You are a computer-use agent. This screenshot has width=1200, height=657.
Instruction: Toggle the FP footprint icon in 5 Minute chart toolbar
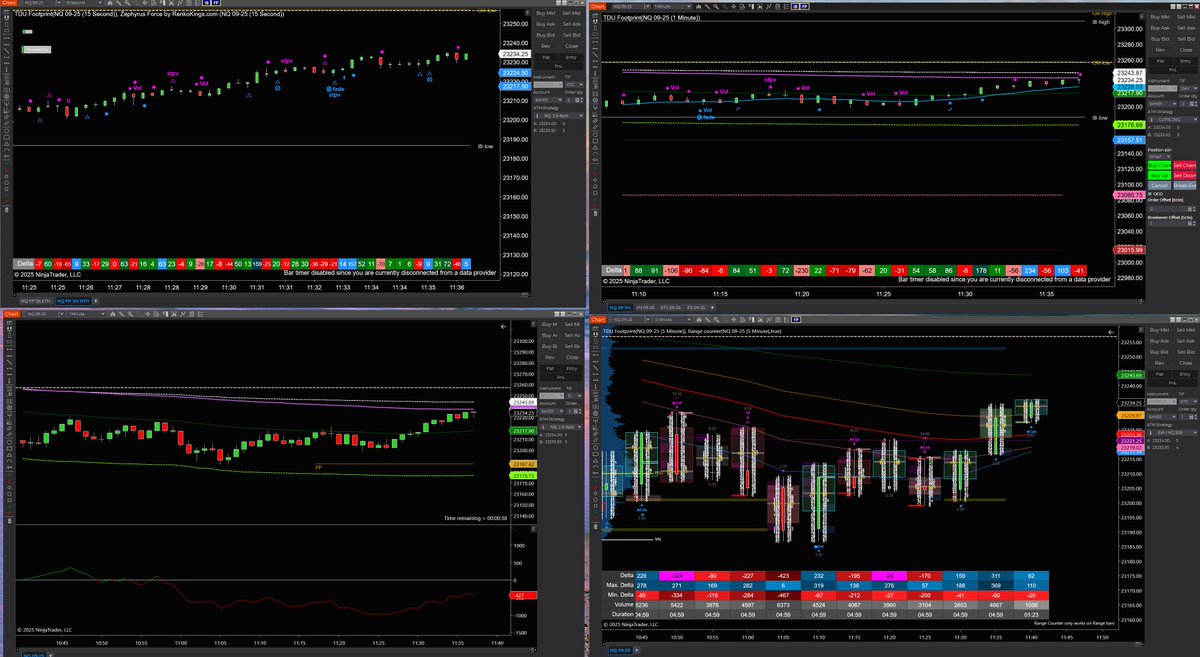[796, 319]
